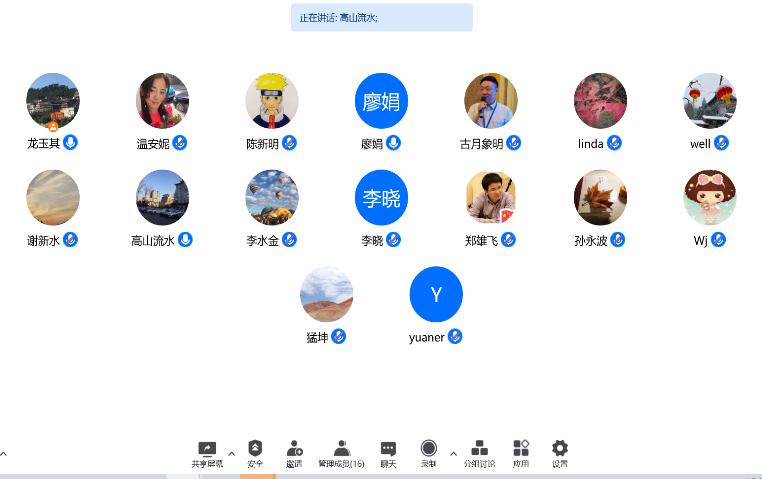Screen dimensions: 762x479
Task: Expand the chevron at far left of toolbar
Action: click(x=3, y=454)
